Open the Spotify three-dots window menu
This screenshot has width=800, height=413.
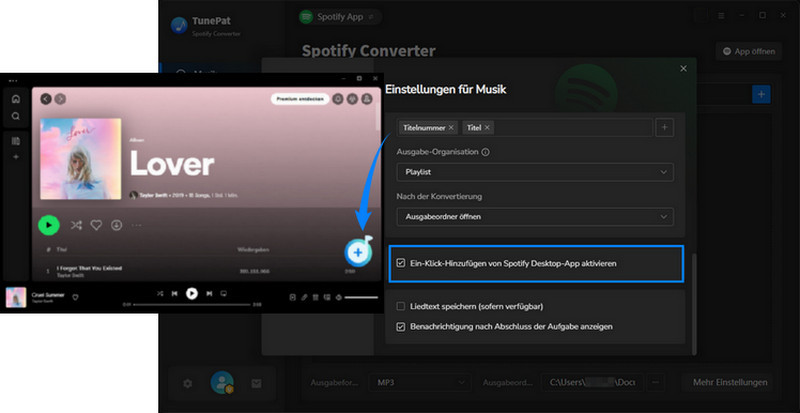pyautogui.click(x=13, y=80)
